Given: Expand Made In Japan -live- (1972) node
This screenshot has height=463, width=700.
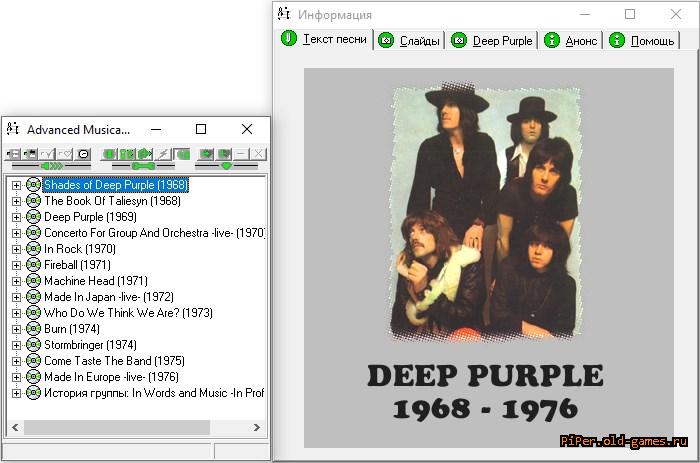Looking at the screenshot, I should [16, 297].
